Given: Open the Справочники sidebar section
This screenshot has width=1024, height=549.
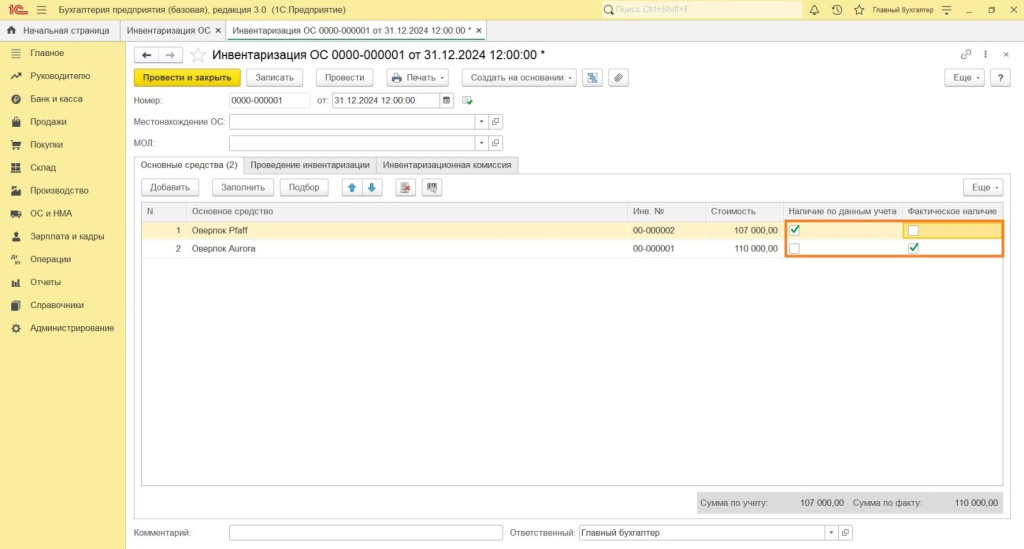Looking at the screenshot, I should pos(57,306).
